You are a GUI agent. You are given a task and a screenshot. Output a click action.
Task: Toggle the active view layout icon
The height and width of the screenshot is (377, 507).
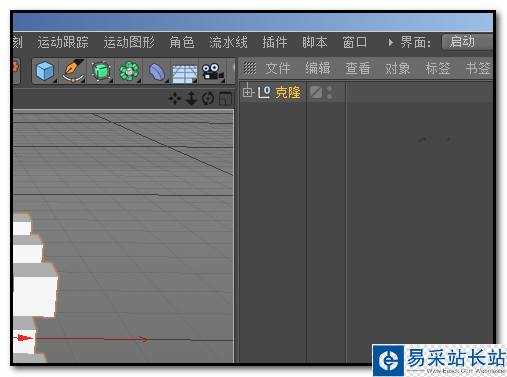pyautogui.click(x=225, y=99)
